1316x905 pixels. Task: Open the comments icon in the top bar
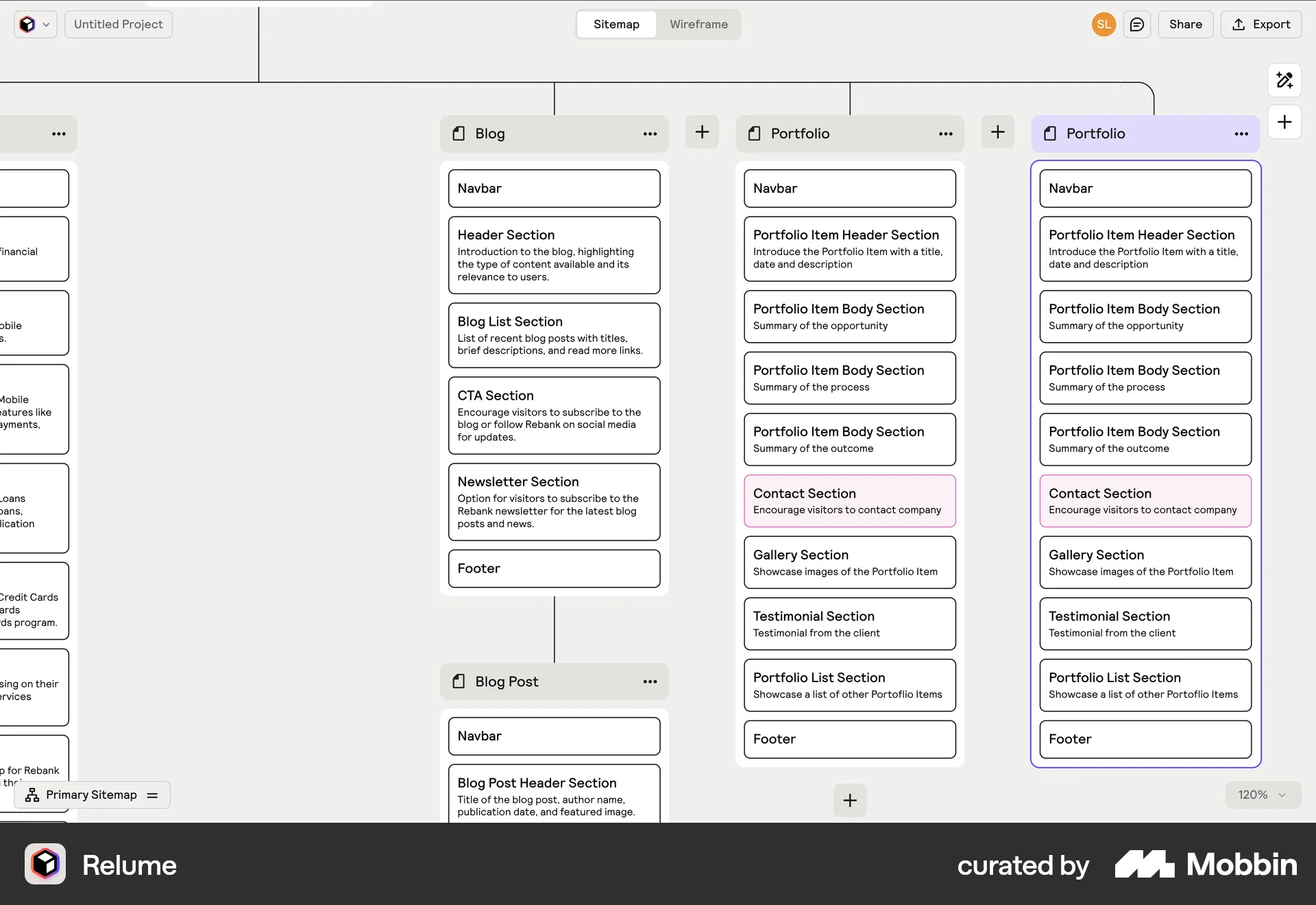(1137, 24)
